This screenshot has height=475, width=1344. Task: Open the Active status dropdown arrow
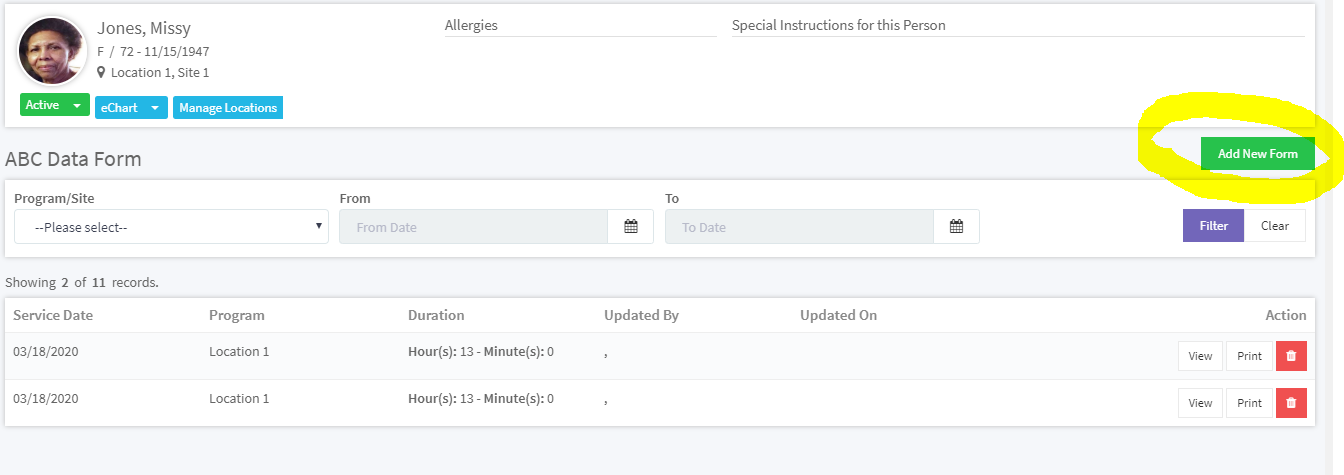pyautogui.click(x=77, y=106)
